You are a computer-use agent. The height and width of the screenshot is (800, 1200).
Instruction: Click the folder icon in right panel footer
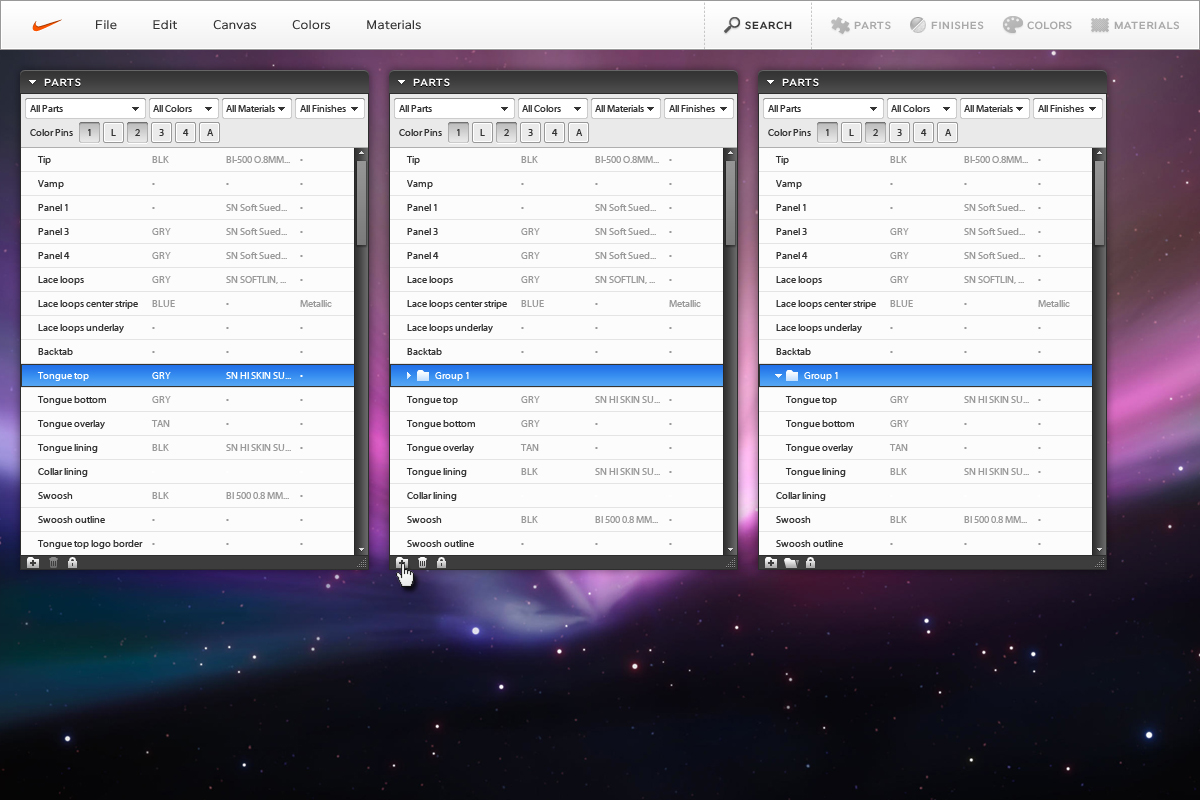(x=790, y=563)
